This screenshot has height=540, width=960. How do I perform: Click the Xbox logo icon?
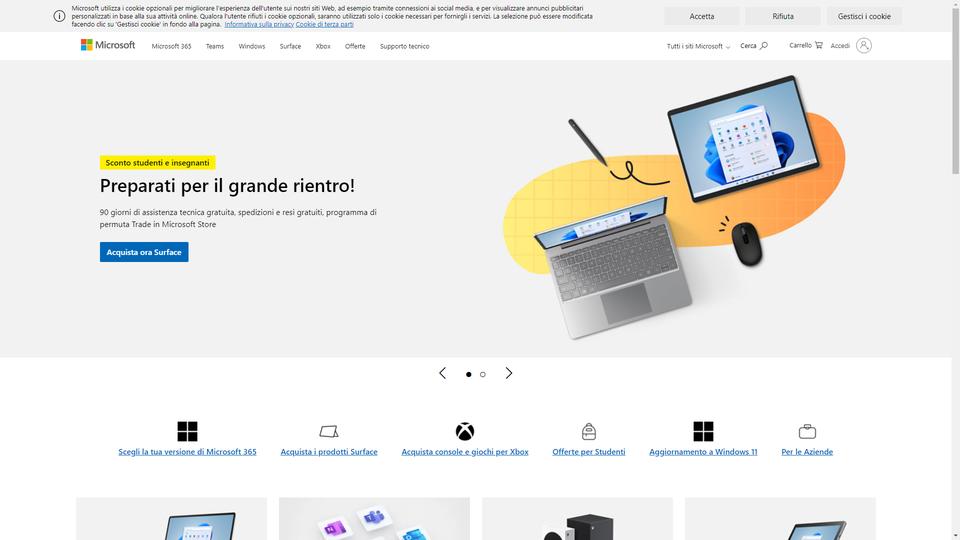(465, 431)
